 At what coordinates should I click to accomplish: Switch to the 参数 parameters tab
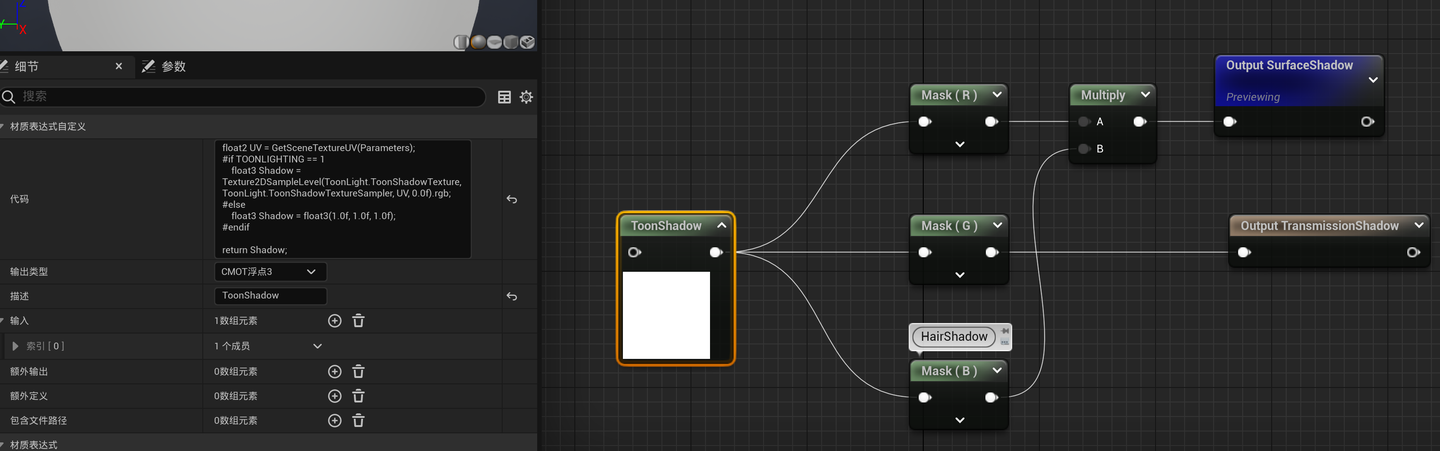tap(165, 66)
